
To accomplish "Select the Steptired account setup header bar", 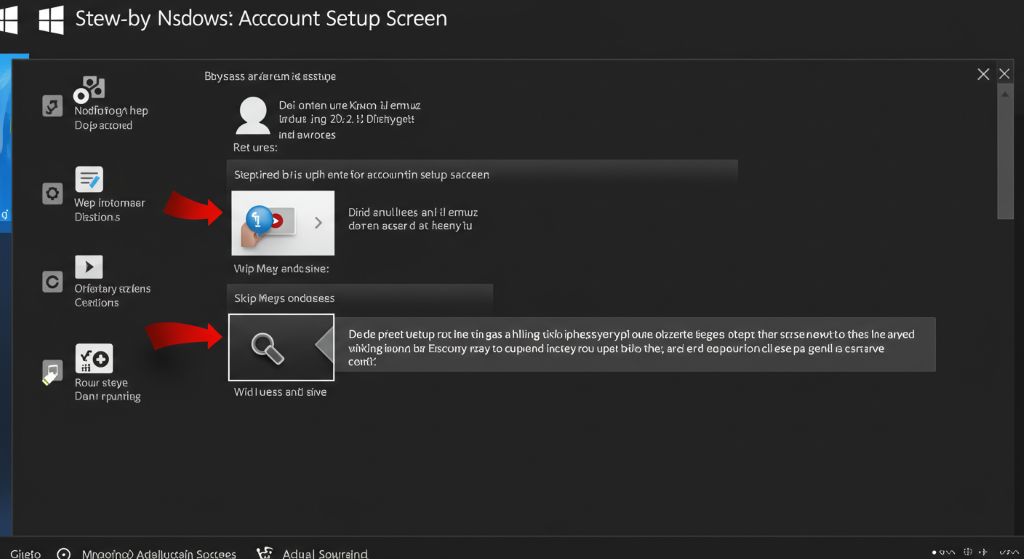I will coord(482,173).
